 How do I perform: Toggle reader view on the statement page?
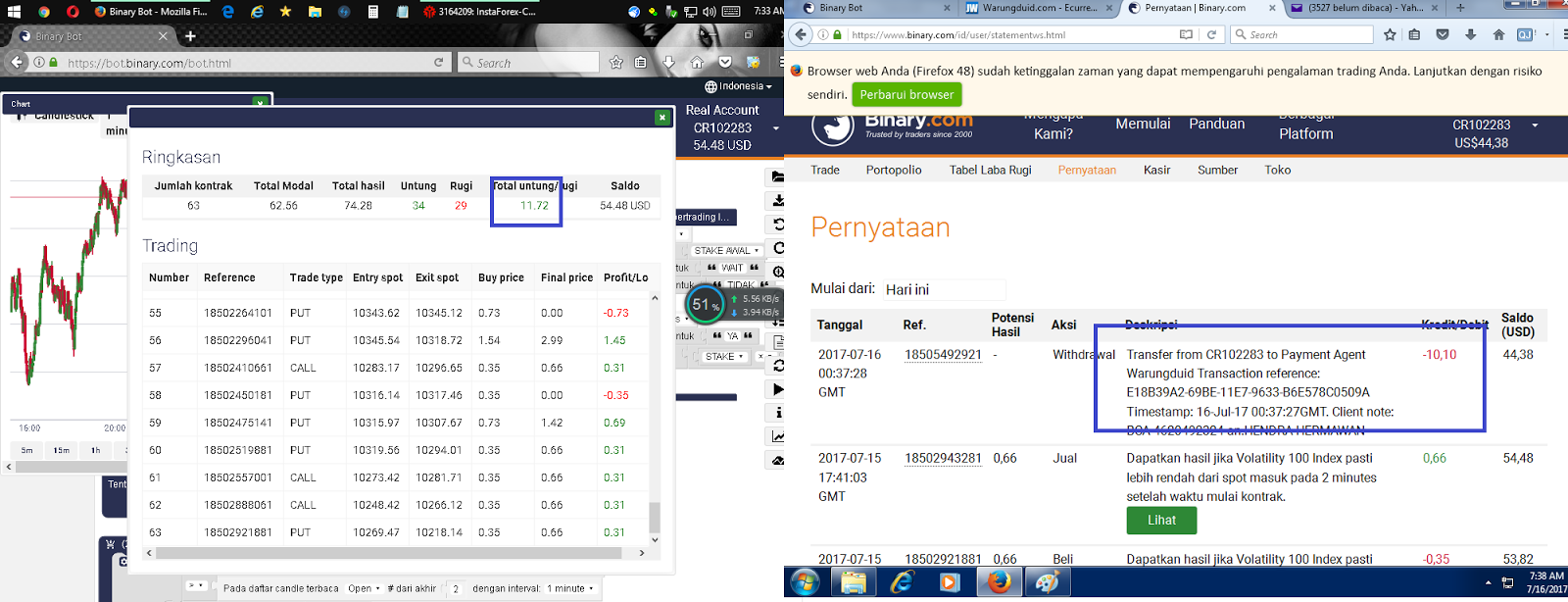click(x=1186, y=34)
